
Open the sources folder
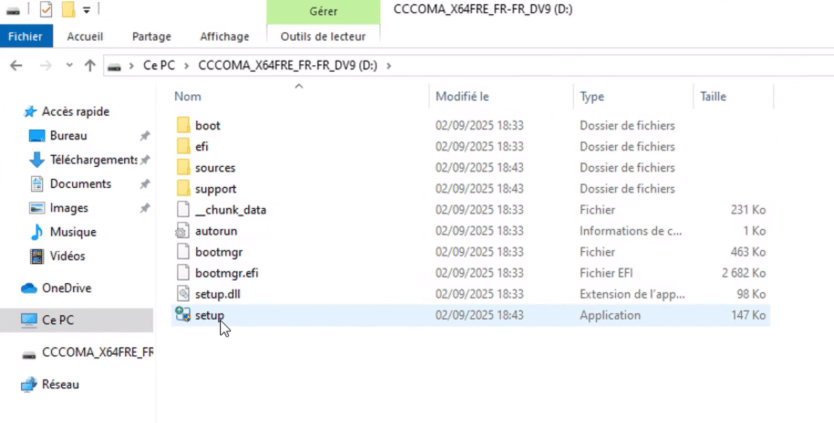click(x=214, y=168)
